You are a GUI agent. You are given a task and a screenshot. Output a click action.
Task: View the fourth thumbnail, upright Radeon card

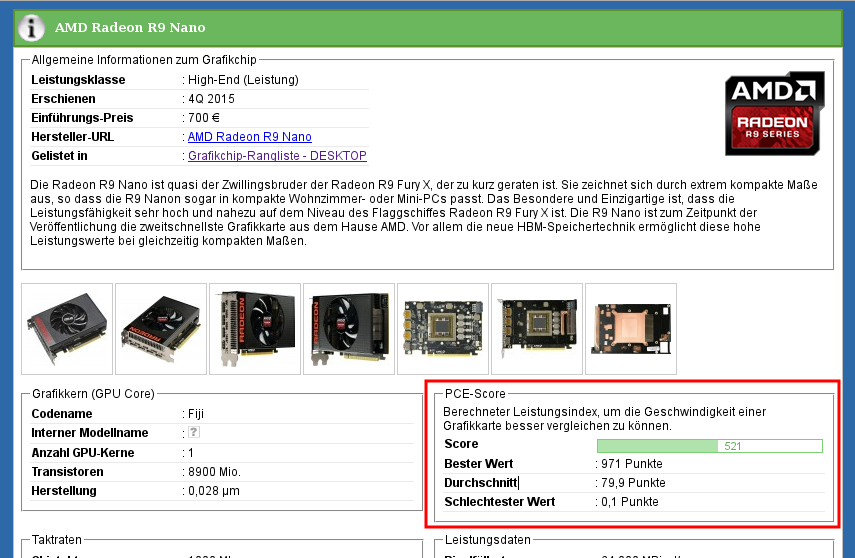[x=348, y=329]
